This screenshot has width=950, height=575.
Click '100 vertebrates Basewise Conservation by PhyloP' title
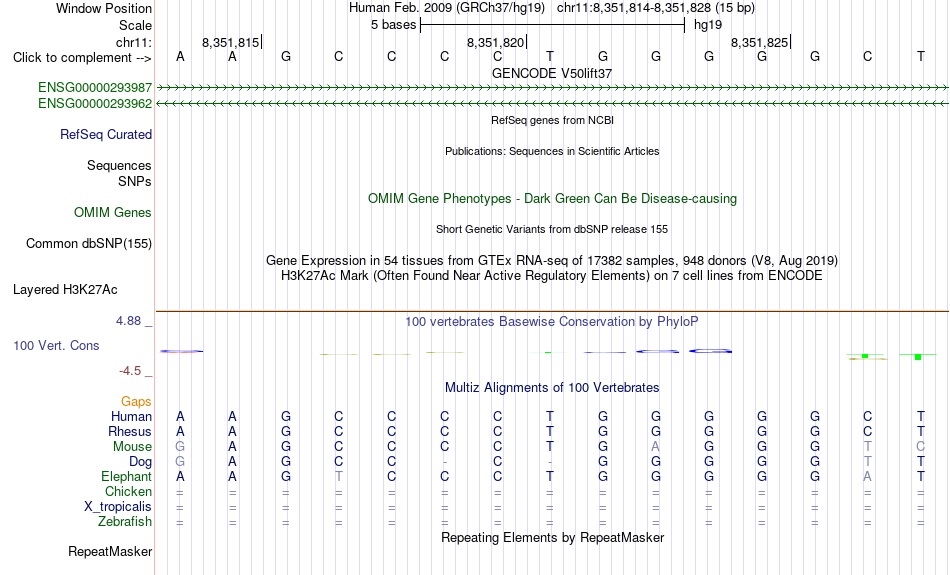(x=552, y=322)
